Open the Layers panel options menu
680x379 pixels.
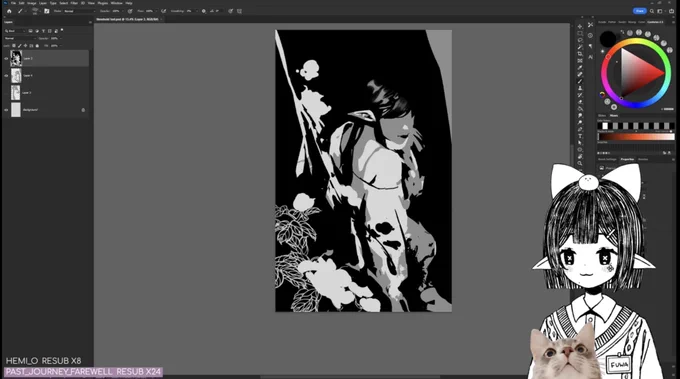[90, 22]
